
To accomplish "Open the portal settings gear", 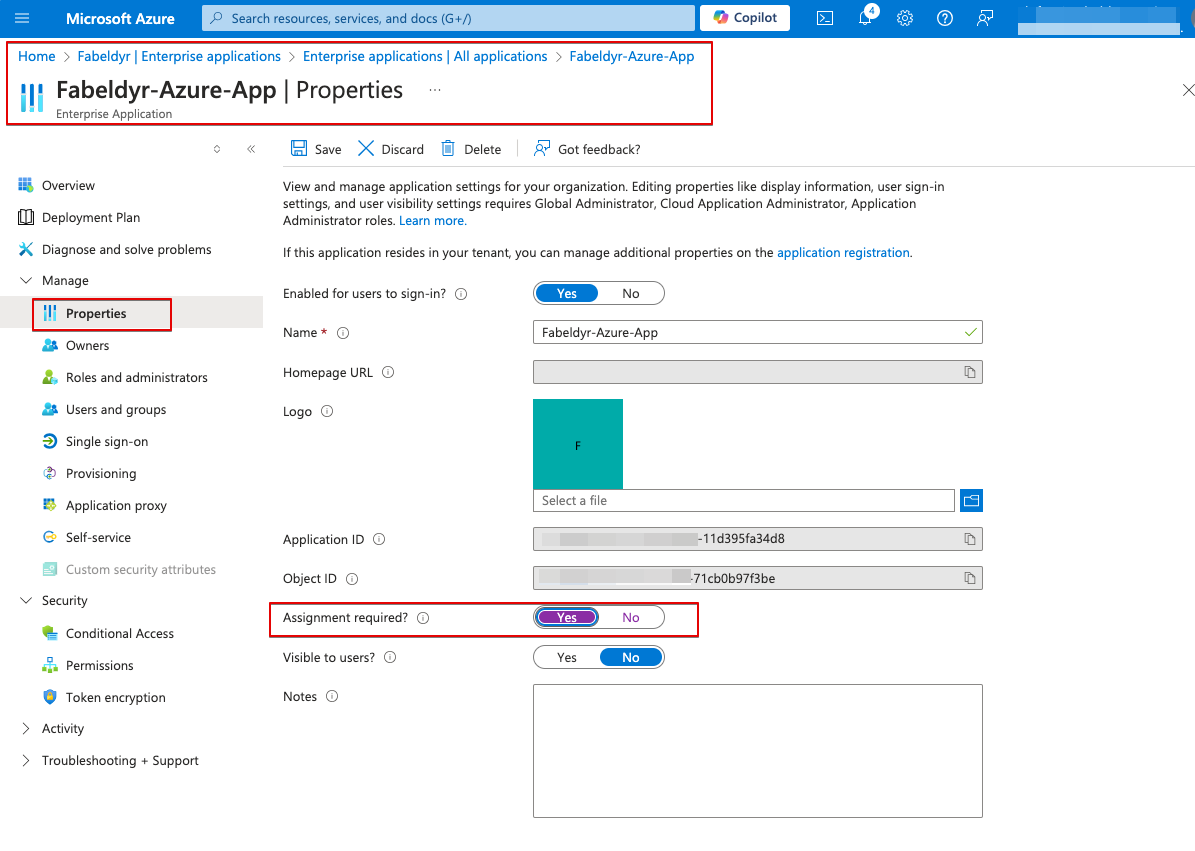I will [x=904, y=17].
